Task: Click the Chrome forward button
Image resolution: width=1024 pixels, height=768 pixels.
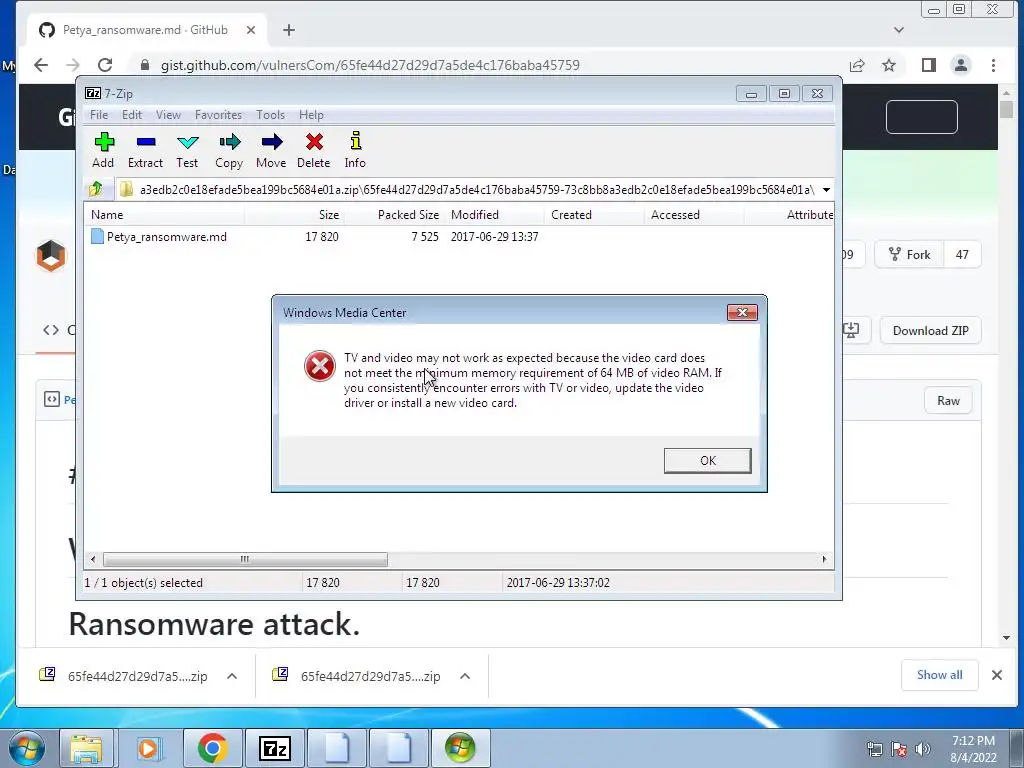Action: coord(72,65)
